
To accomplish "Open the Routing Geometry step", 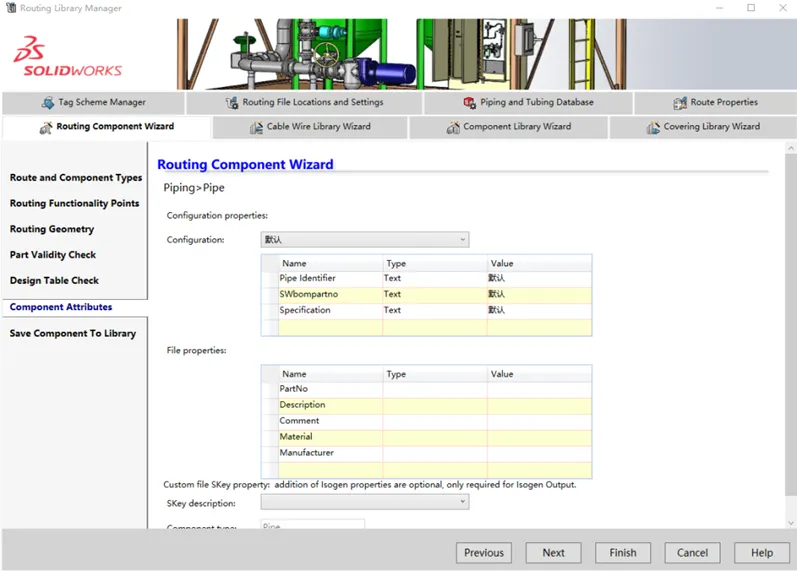I will [x=52, y=229].
